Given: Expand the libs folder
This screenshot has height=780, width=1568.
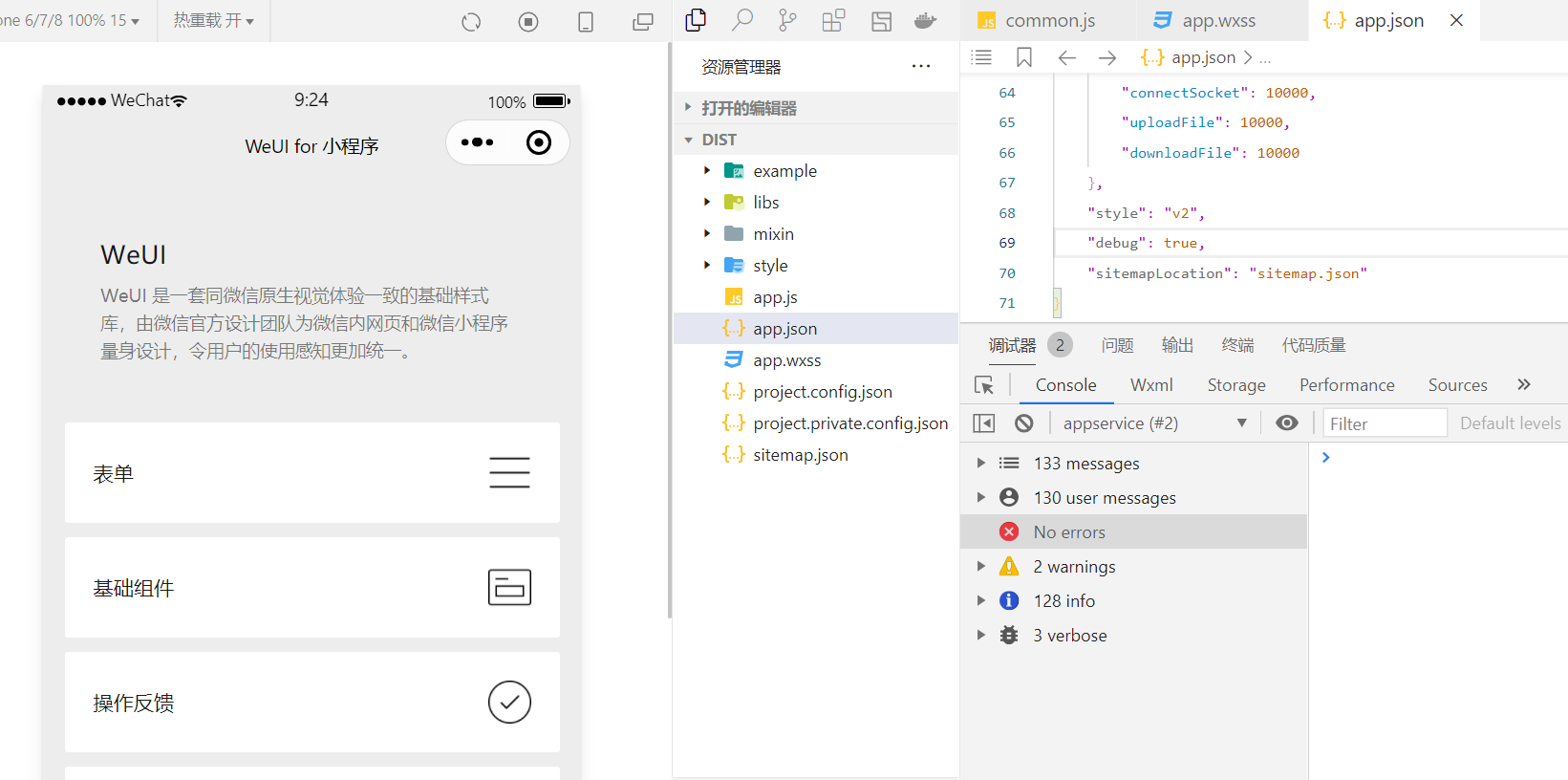Looking at the screenshot, I should coord(707,202).
